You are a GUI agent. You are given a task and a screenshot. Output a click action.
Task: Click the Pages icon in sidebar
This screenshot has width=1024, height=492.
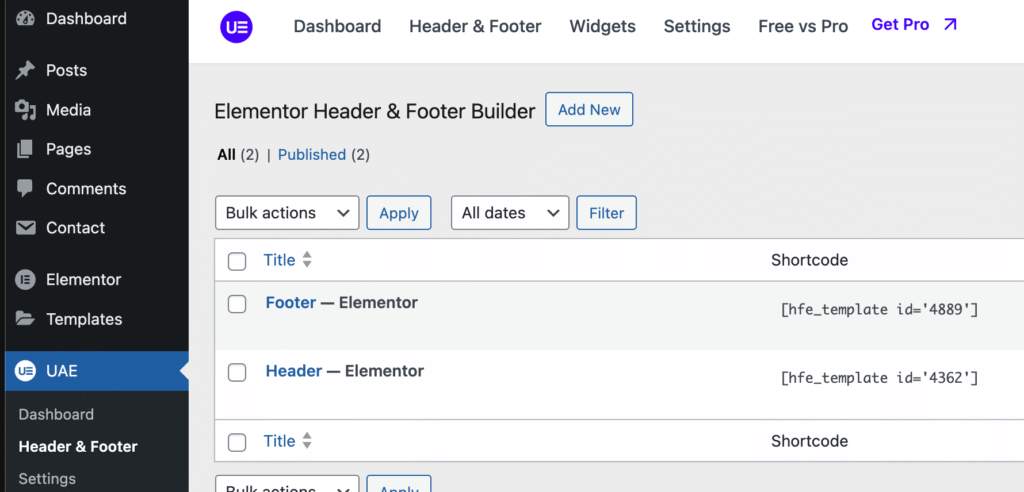(26, 149)
